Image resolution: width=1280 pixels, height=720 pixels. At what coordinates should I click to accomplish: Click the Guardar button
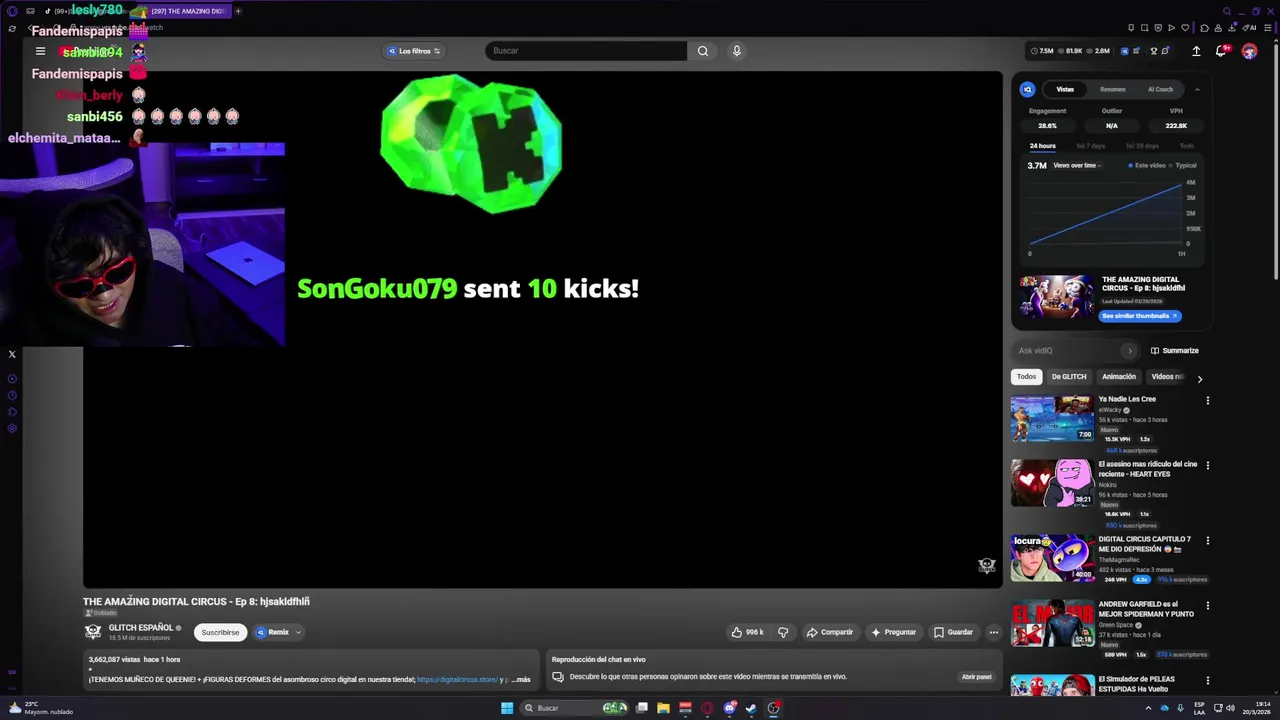pyautogui.click(x=953, y=632)
